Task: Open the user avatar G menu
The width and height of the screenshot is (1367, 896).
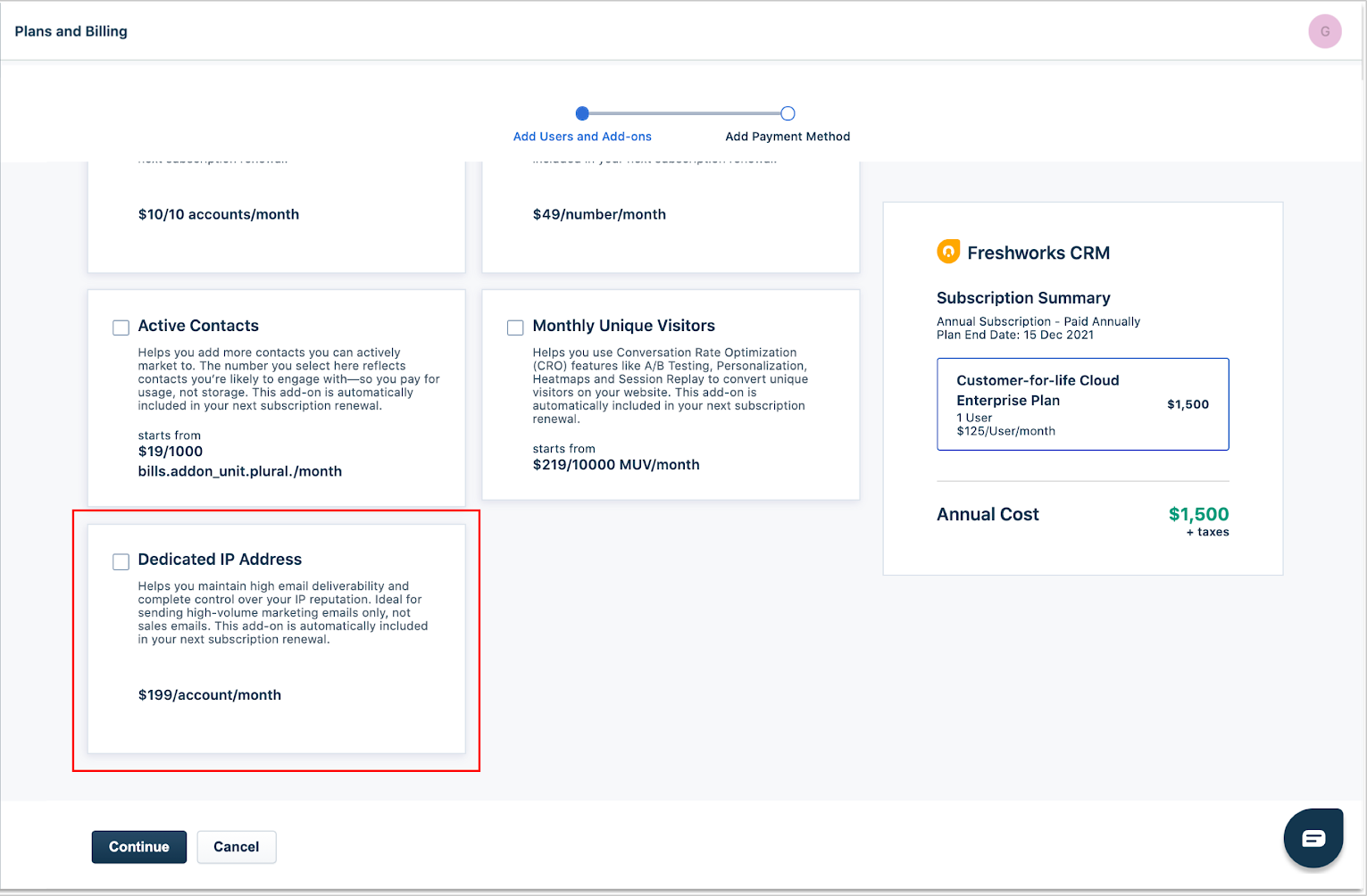Action: [1325, 31]
